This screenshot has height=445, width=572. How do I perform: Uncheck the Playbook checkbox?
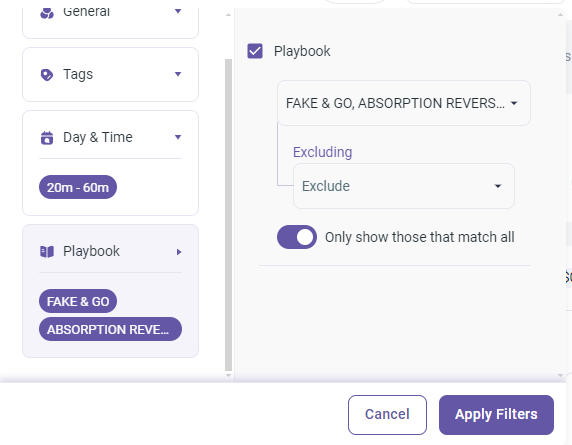[x=255, y=51]
